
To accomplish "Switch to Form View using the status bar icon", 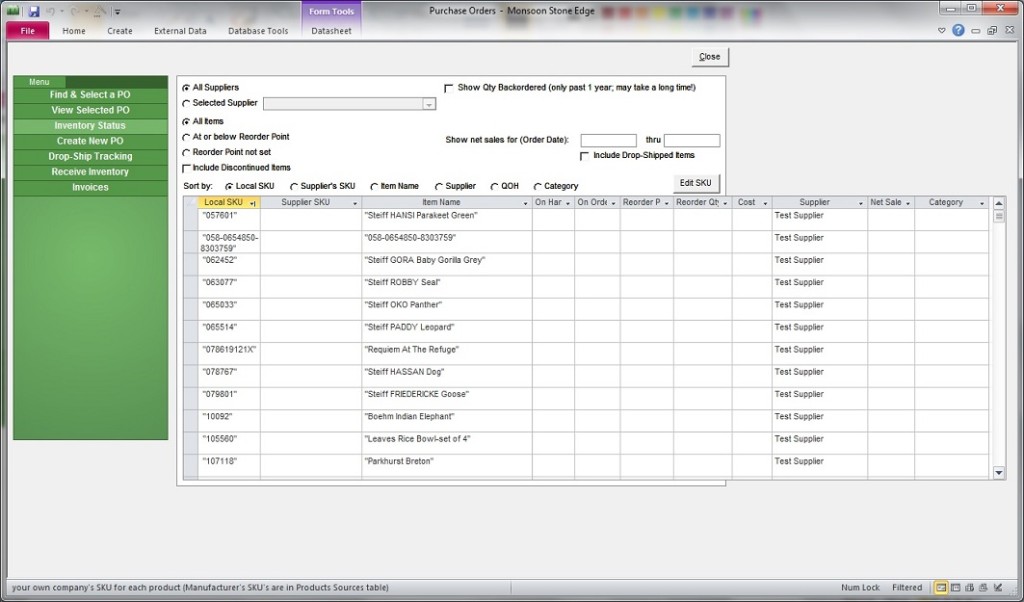I will [x=941, y=587].
